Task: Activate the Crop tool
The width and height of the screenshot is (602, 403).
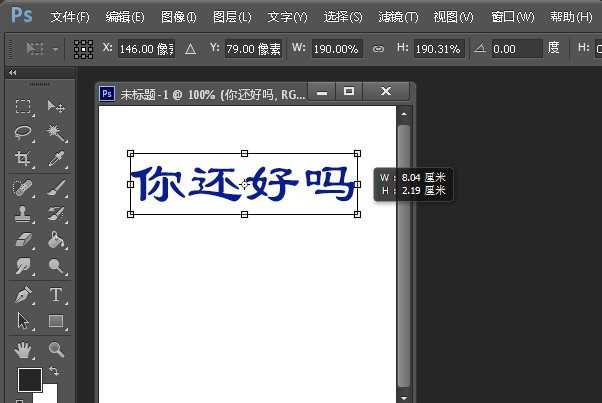Action: (x=23, y=159)
